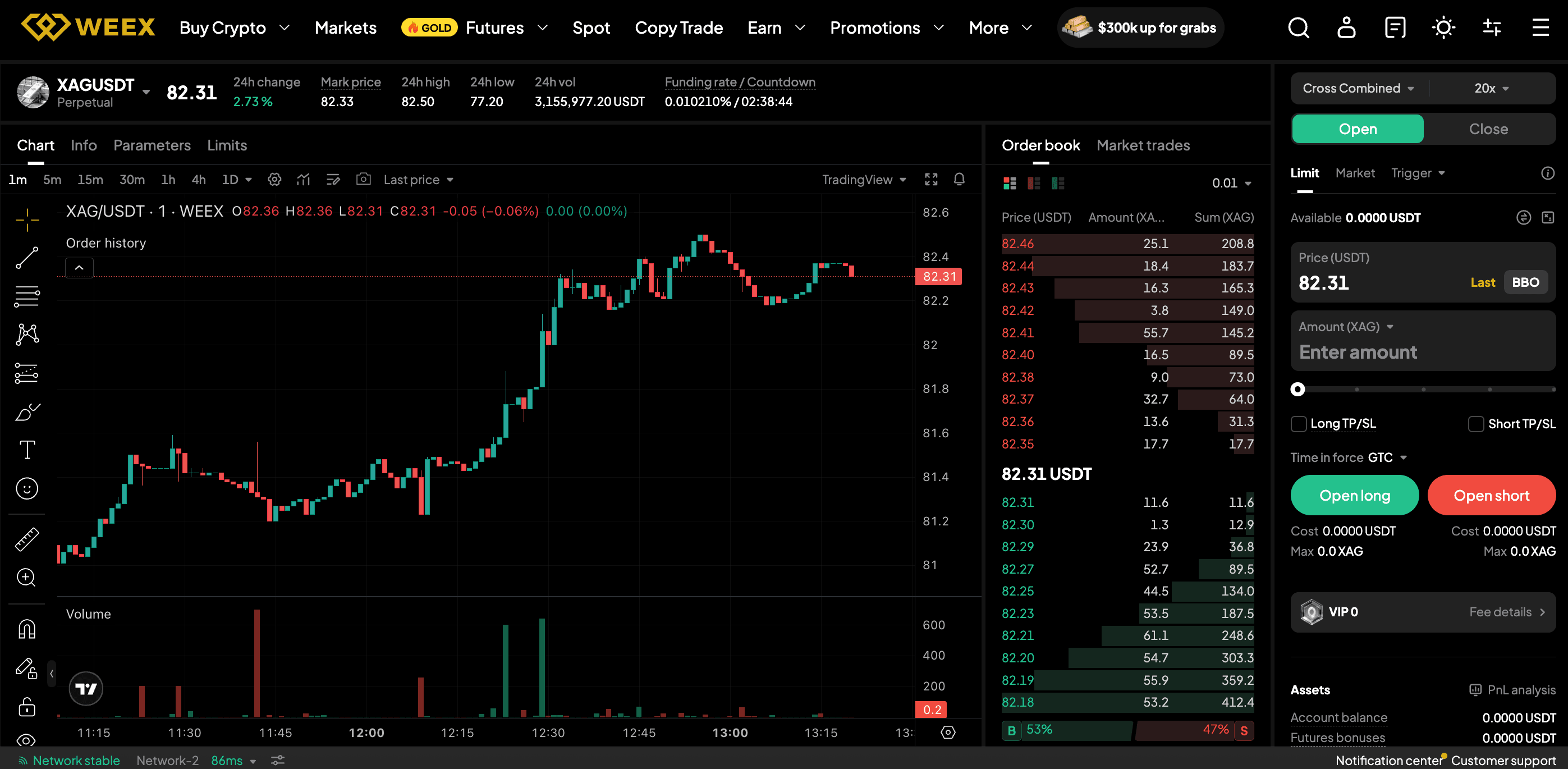Show bids-only order book view

pyautogui.click(x=1058, y=182)
